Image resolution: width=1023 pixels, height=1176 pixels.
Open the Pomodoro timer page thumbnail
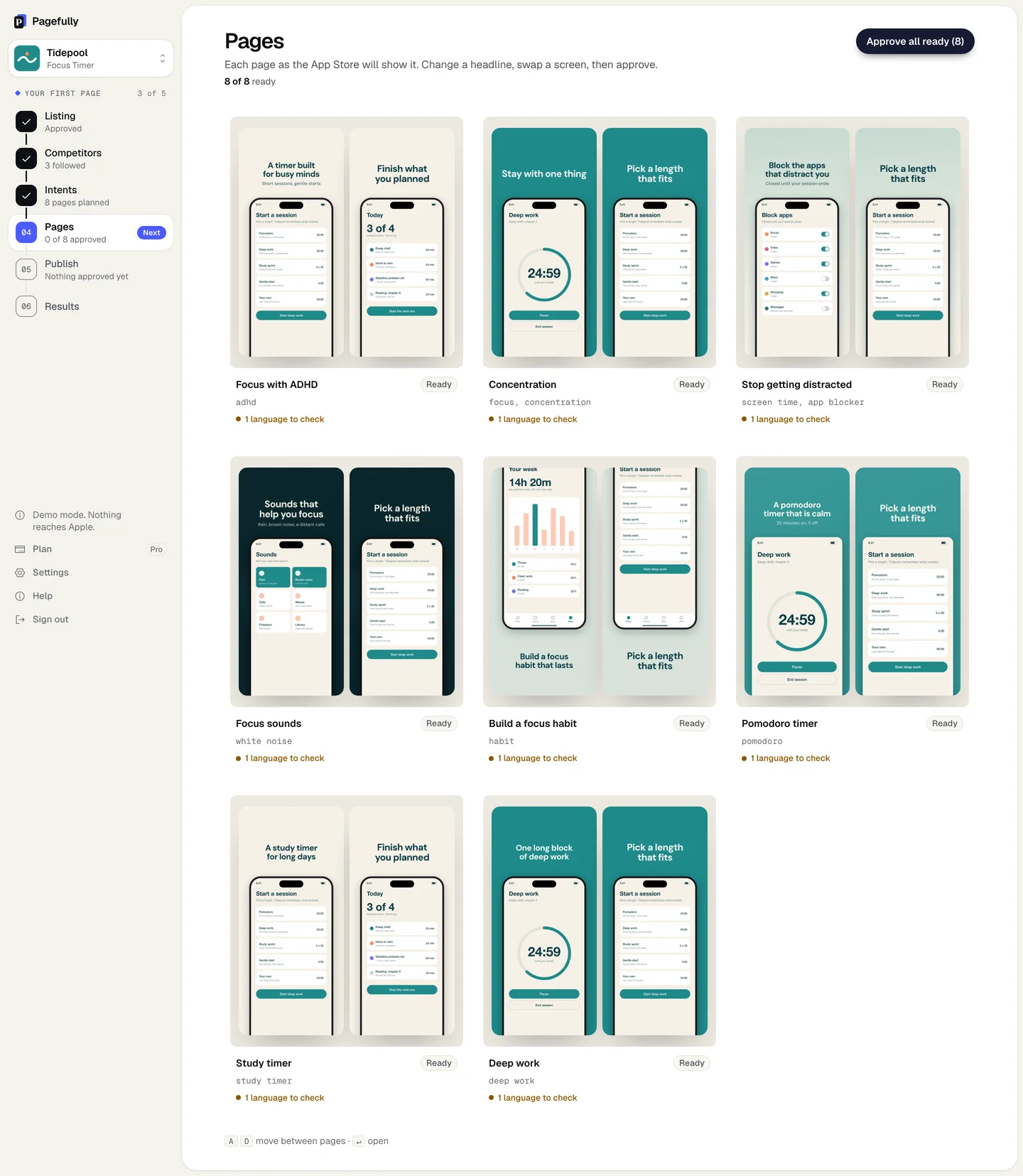[x=852, y=581]
